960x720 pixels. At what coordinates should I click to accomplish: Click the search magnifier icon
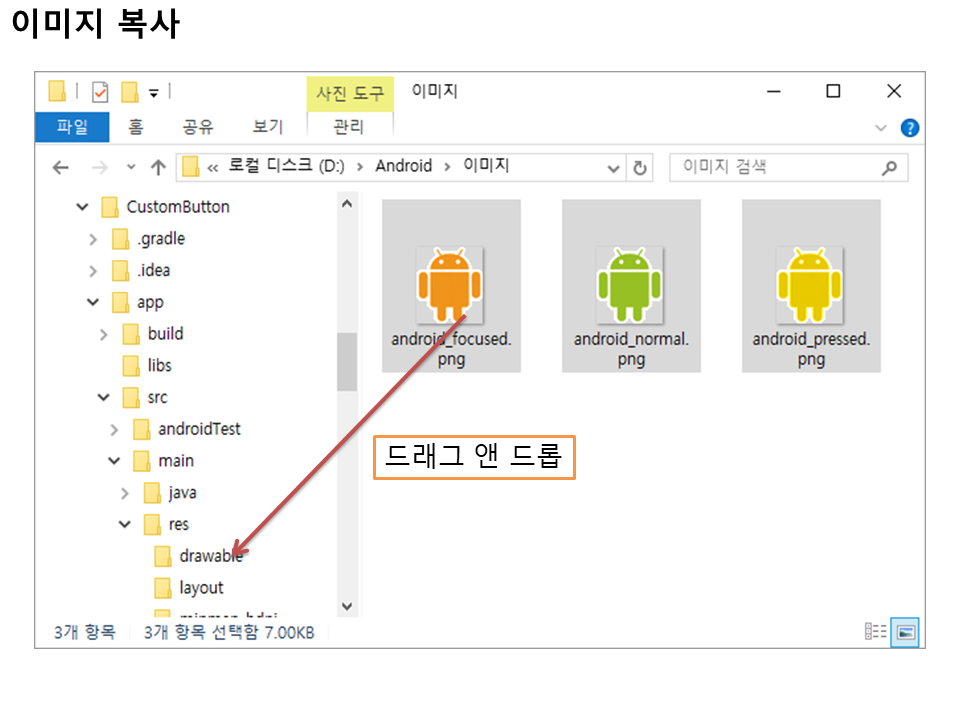889,167
